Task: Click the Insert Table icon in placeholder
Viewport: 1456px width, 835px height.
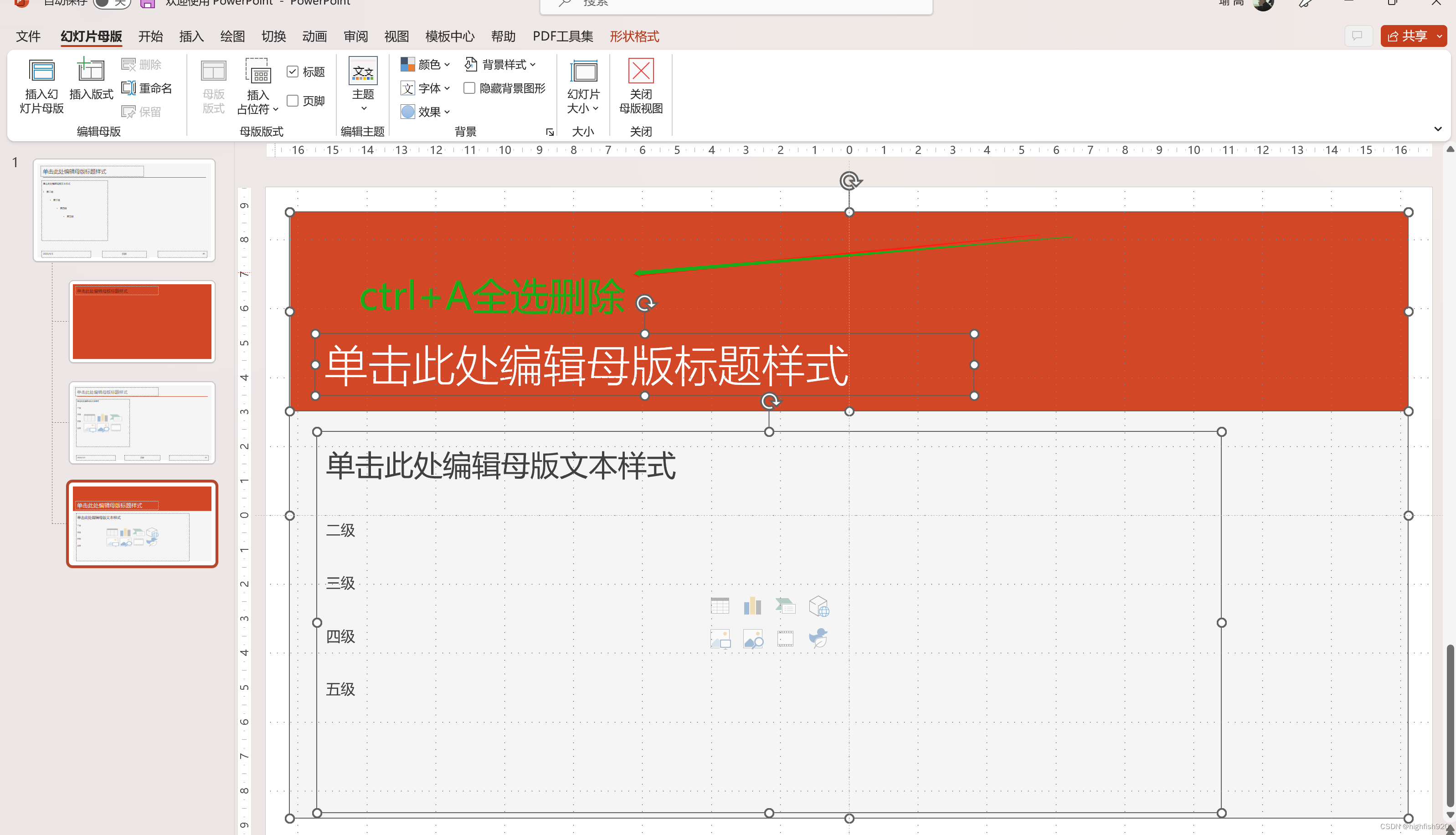Action: [x=720, y=605]
